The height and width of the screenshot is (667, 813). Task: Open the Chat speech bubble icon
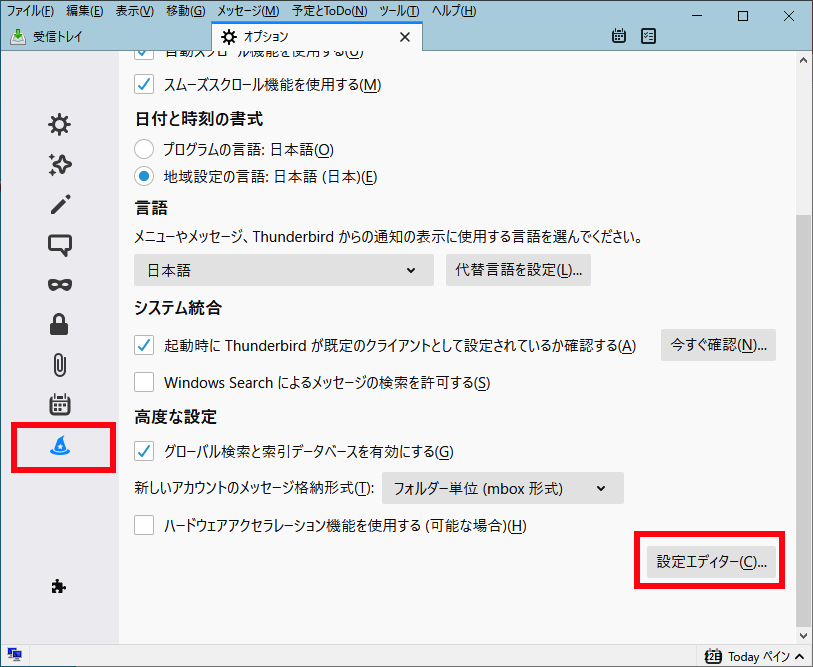pos(60,245)
